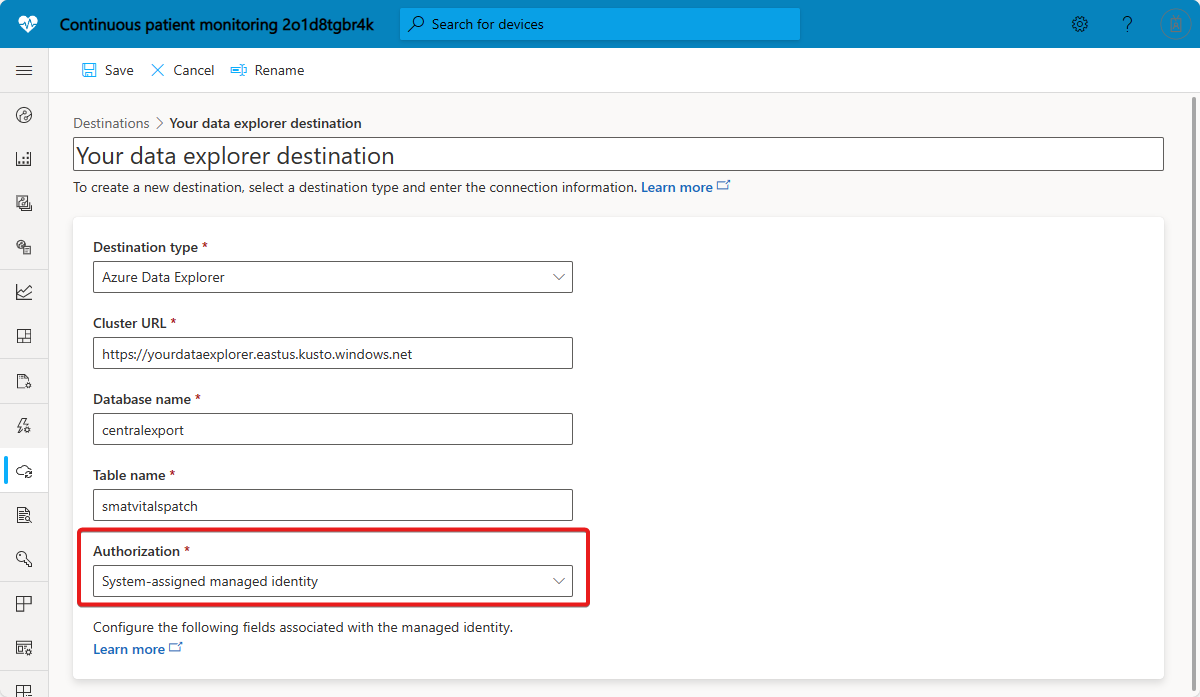Expand the Authorization dropdown
Screen dimensions: 1200x697
(x=333, y=581)
